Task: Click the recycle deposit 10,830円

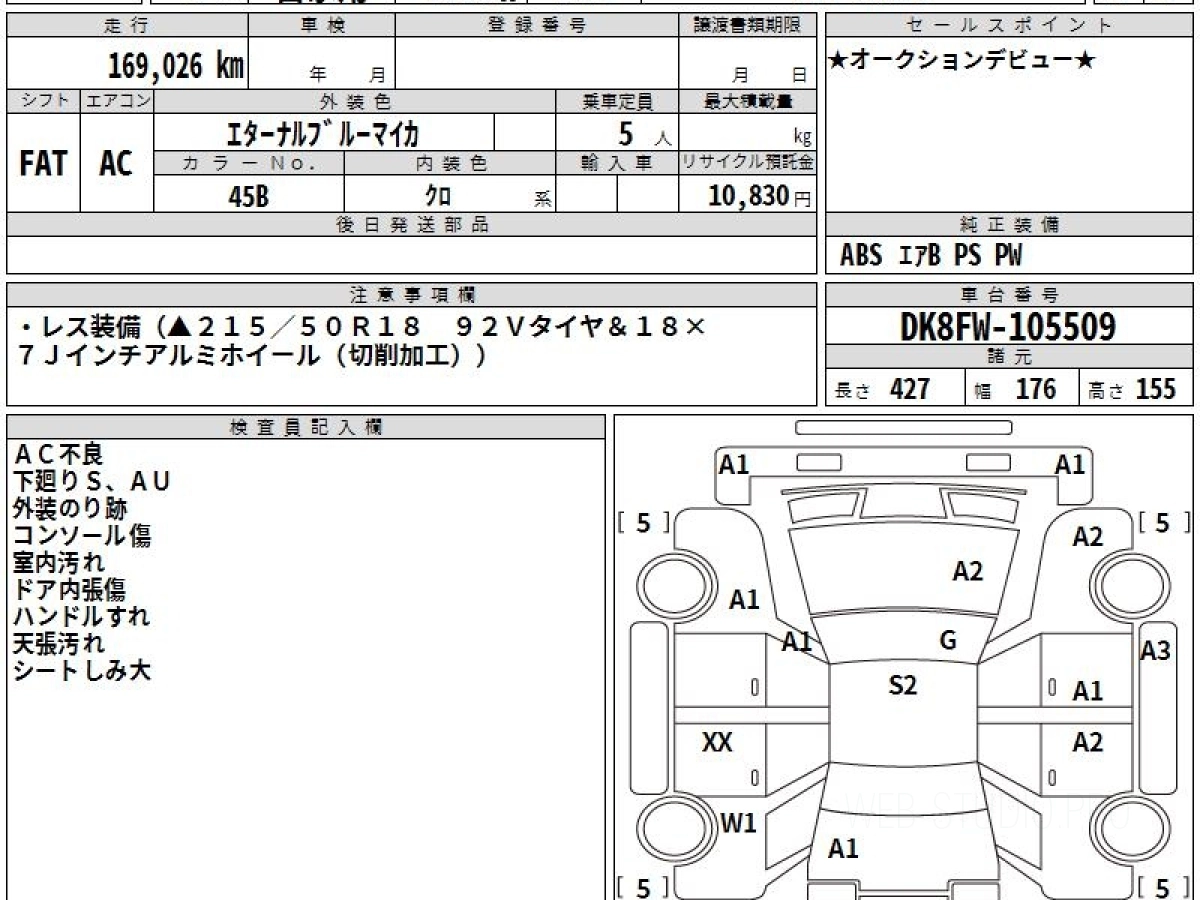Action: [760, 196]
